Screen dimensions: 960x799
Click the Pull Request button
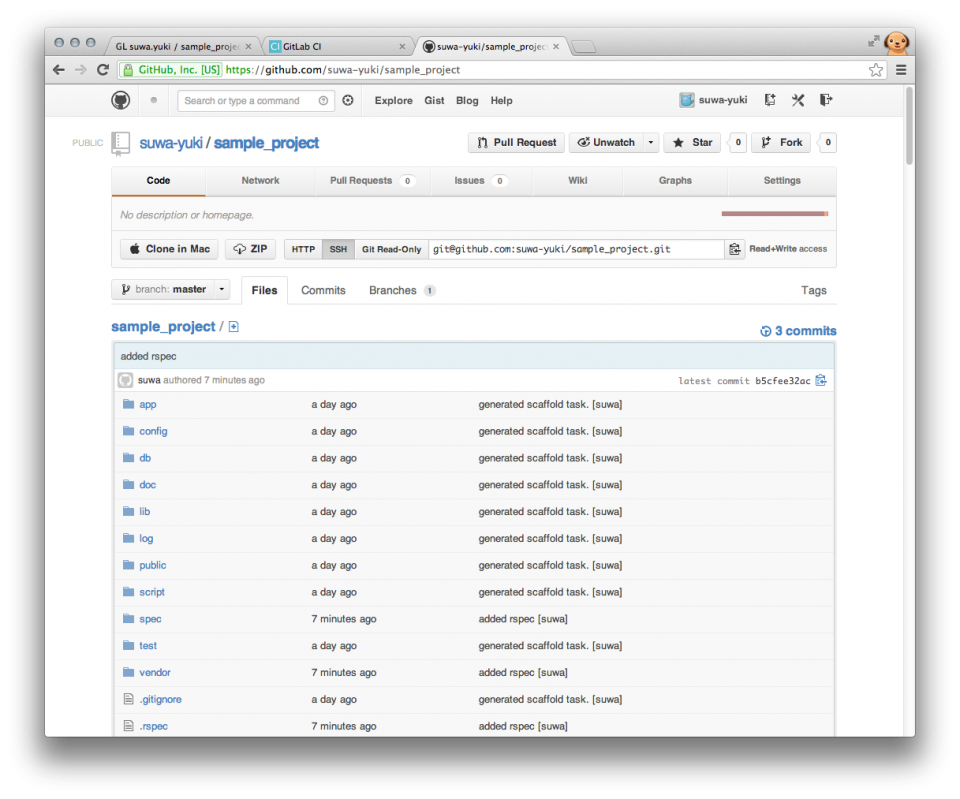click(516, 142)
